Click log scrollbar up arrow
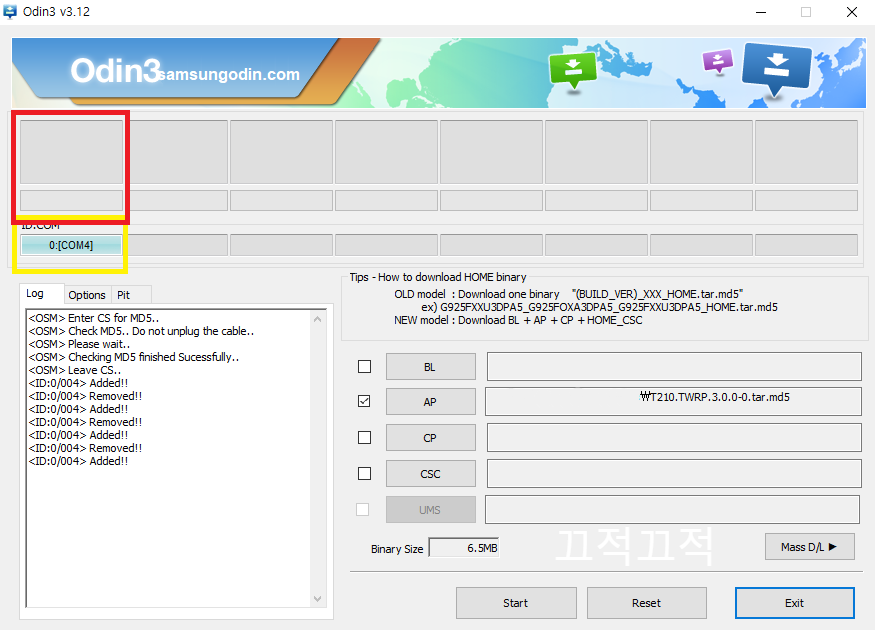 (318, 319)
